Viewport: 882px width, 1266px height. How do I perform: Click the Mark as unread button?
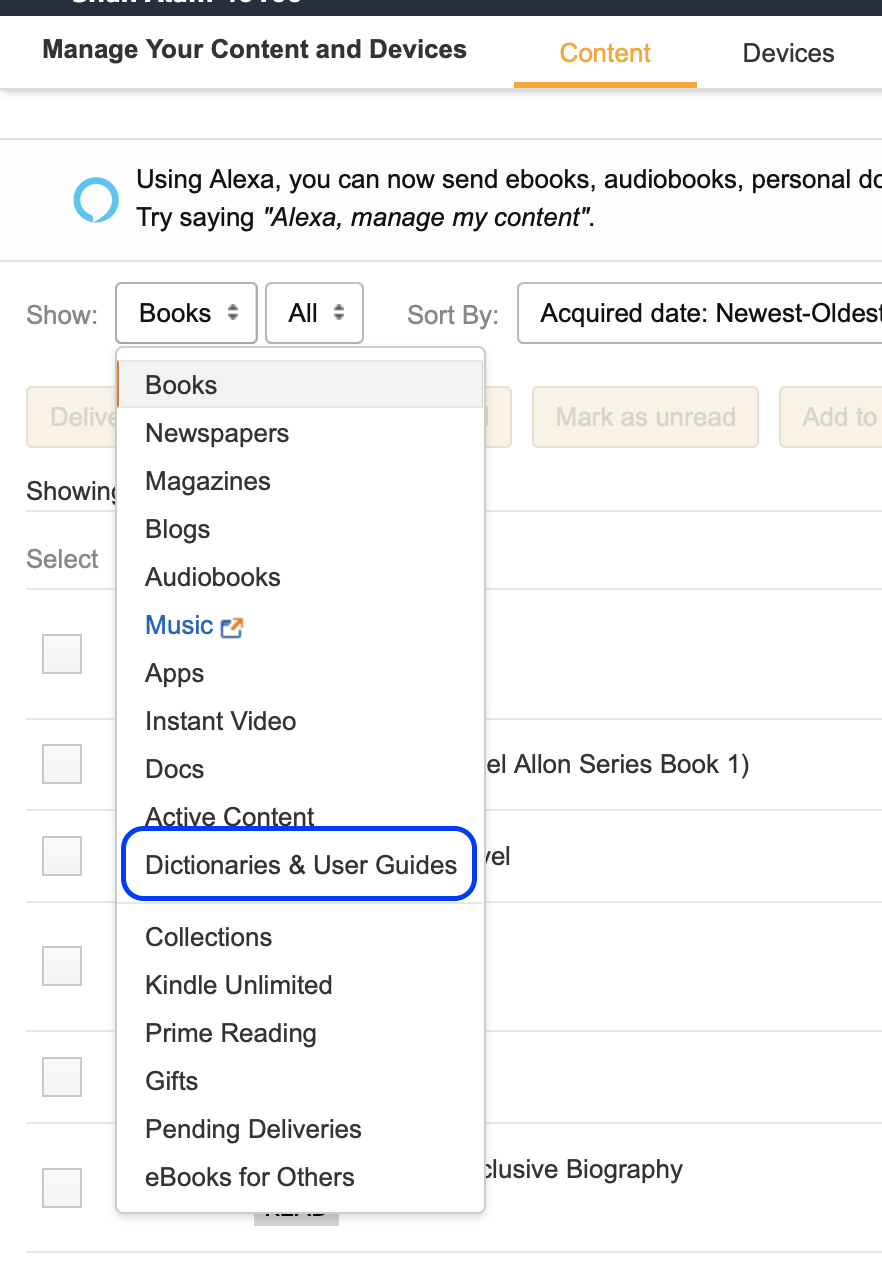645,417
